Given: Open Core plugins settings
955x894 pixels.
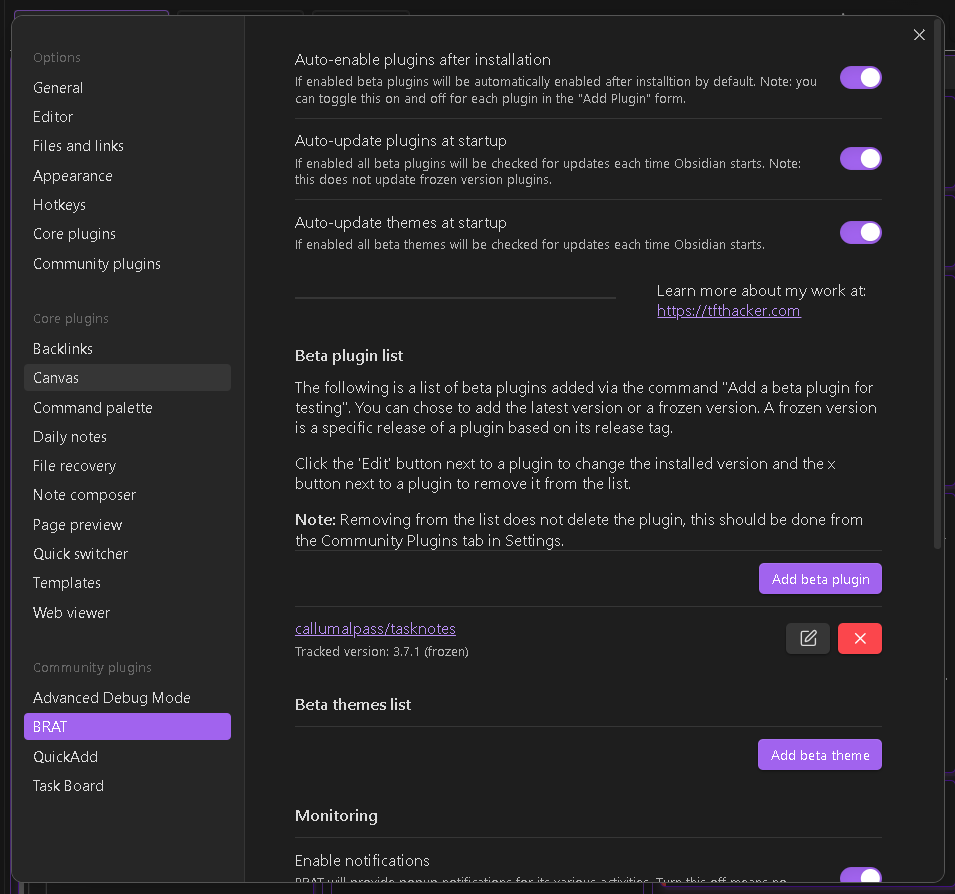Looking at the screenshot, I should tap(127, 234).
